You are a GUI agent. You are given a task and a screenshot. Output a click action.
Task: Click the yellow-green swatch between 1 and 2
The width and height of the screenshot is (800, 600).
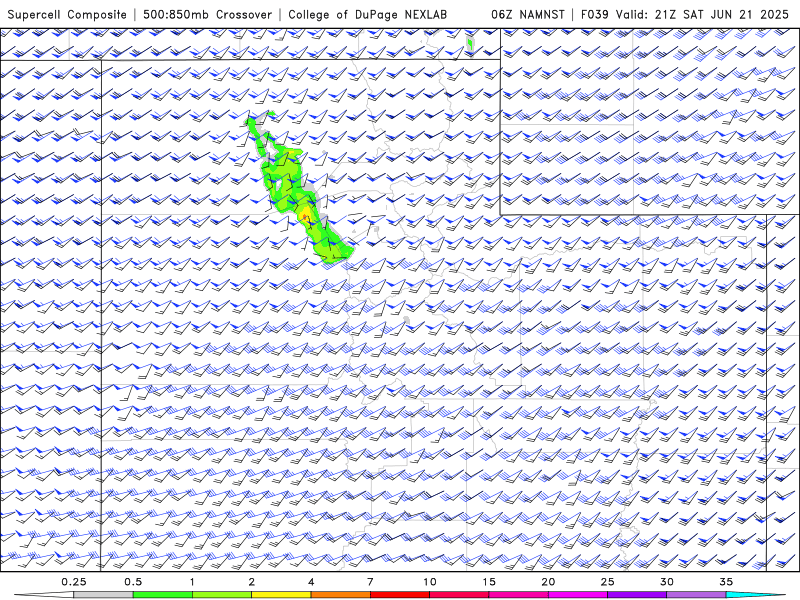pos(221,595)
